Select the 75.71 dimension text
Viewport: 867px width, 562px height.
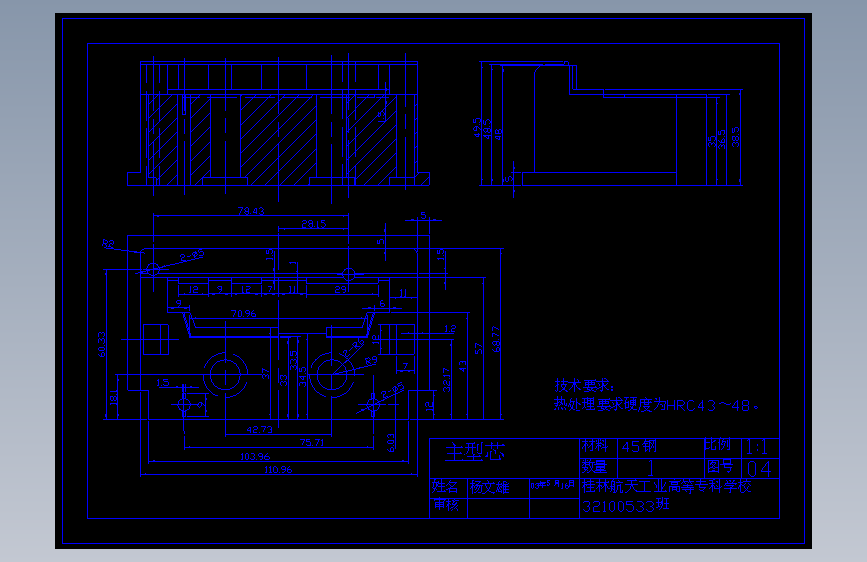pyautogui.click(x=312, y=443)
